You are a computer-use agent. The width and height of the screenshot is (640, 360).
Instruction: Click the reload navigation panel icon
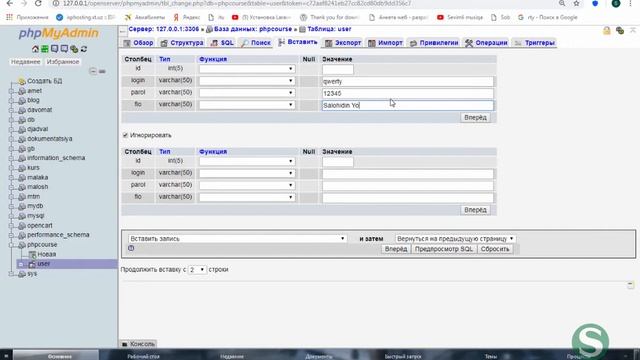84,49
